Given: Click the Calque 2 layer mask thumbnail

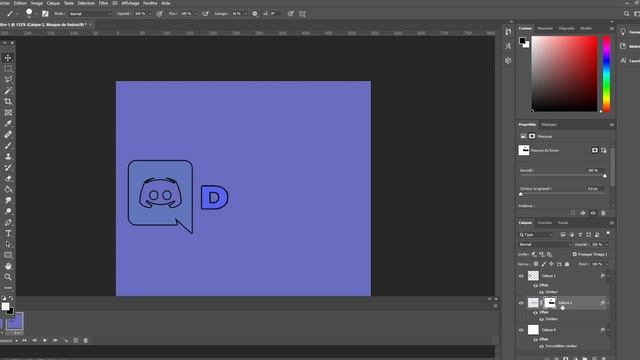Looking at the screenshot, I should [x=550, y=302].
